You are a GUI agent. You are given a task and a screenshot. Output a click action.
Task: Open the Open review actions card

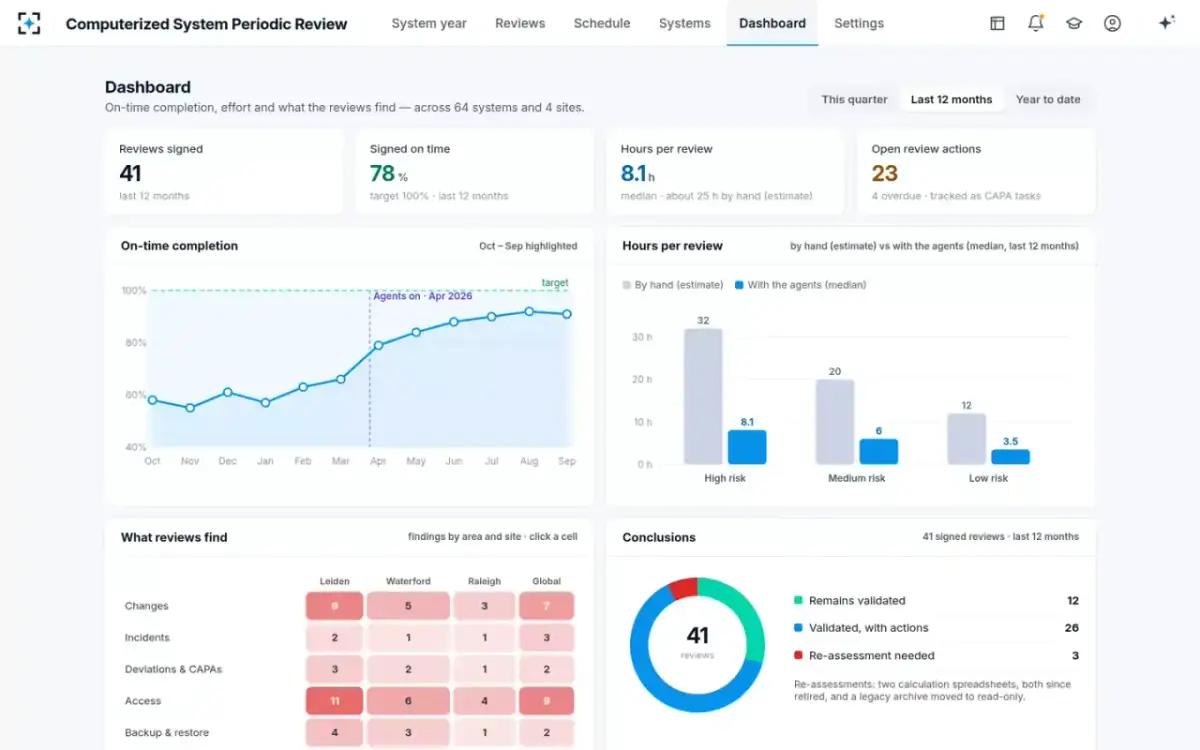coord(976,171)
